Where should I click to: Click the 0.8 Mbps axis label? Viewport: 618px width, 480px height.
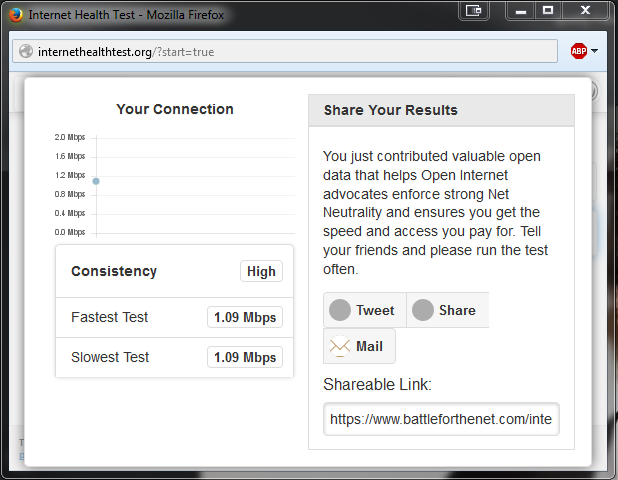click(70, 194)
